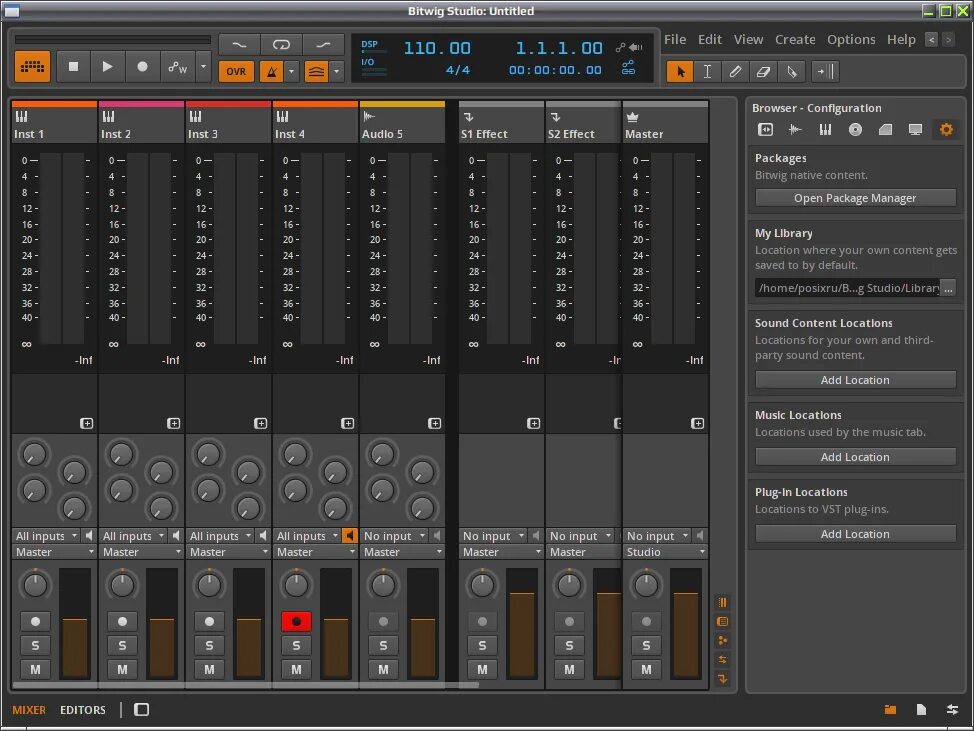Open the View menu
Image resolution: width=974 pixels, height=731 pixels.
pyautogui.click(x=748, y=39)
